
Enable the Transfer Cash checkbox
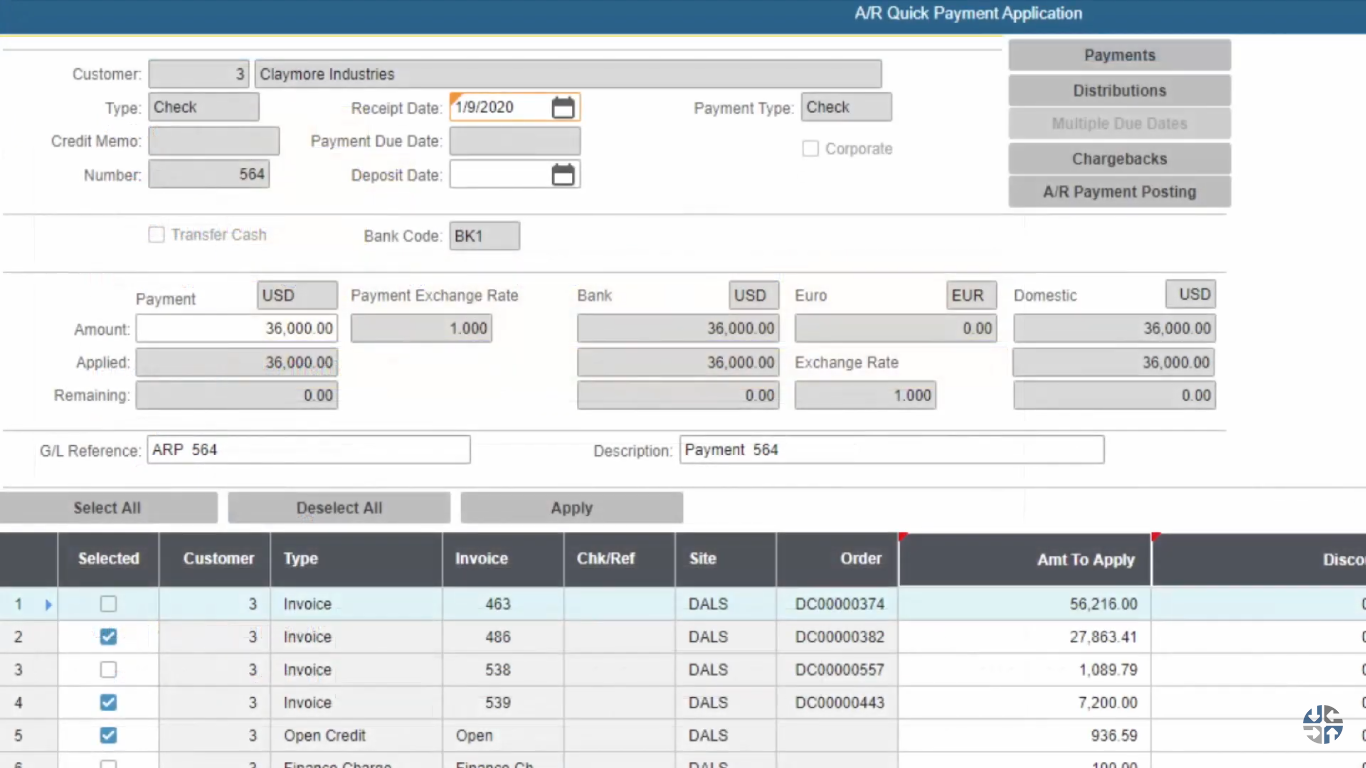[156, 234]
